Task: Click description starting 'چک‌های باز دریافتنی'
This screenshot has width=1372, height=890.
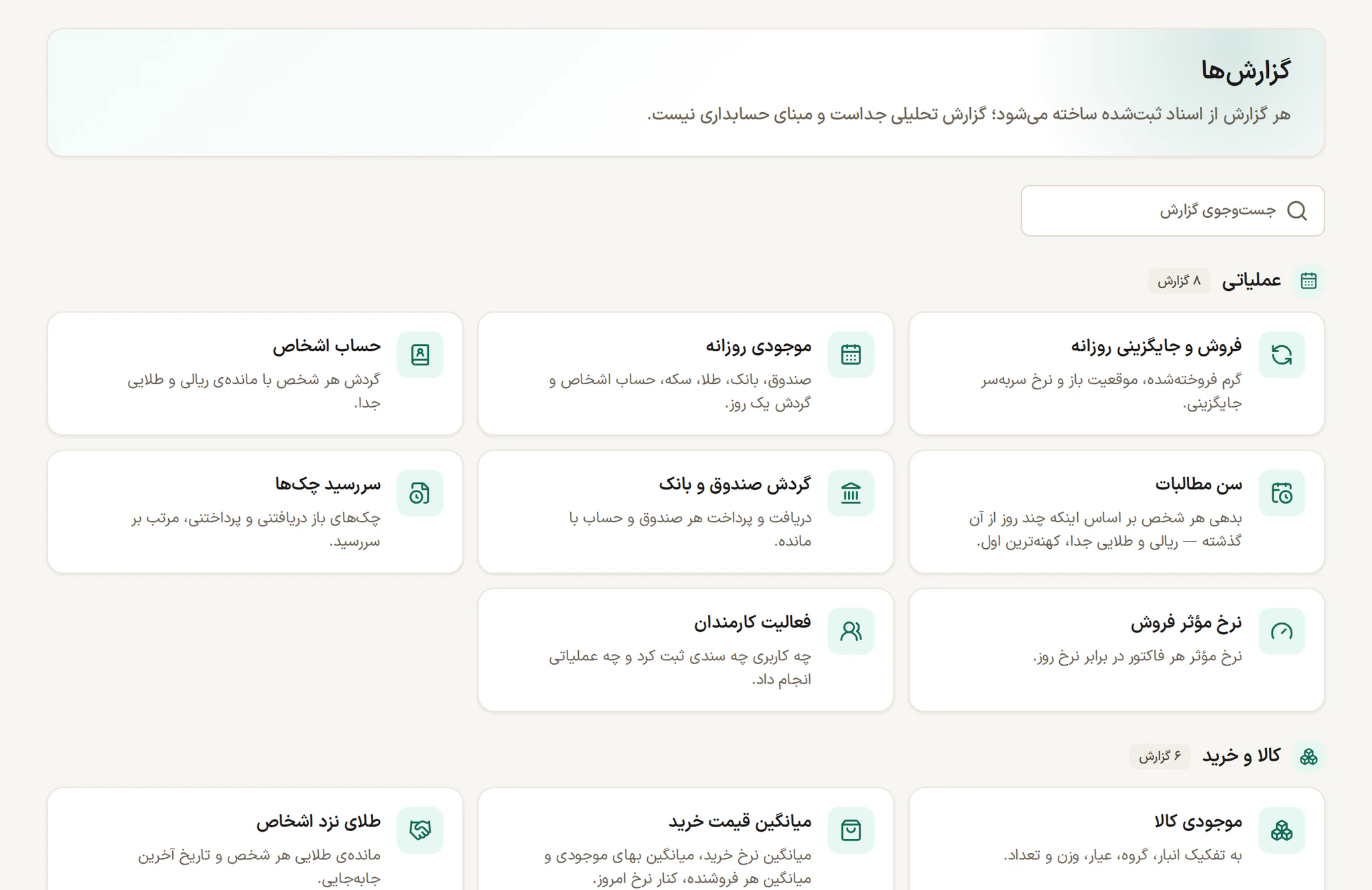Action: click(256, 529)
